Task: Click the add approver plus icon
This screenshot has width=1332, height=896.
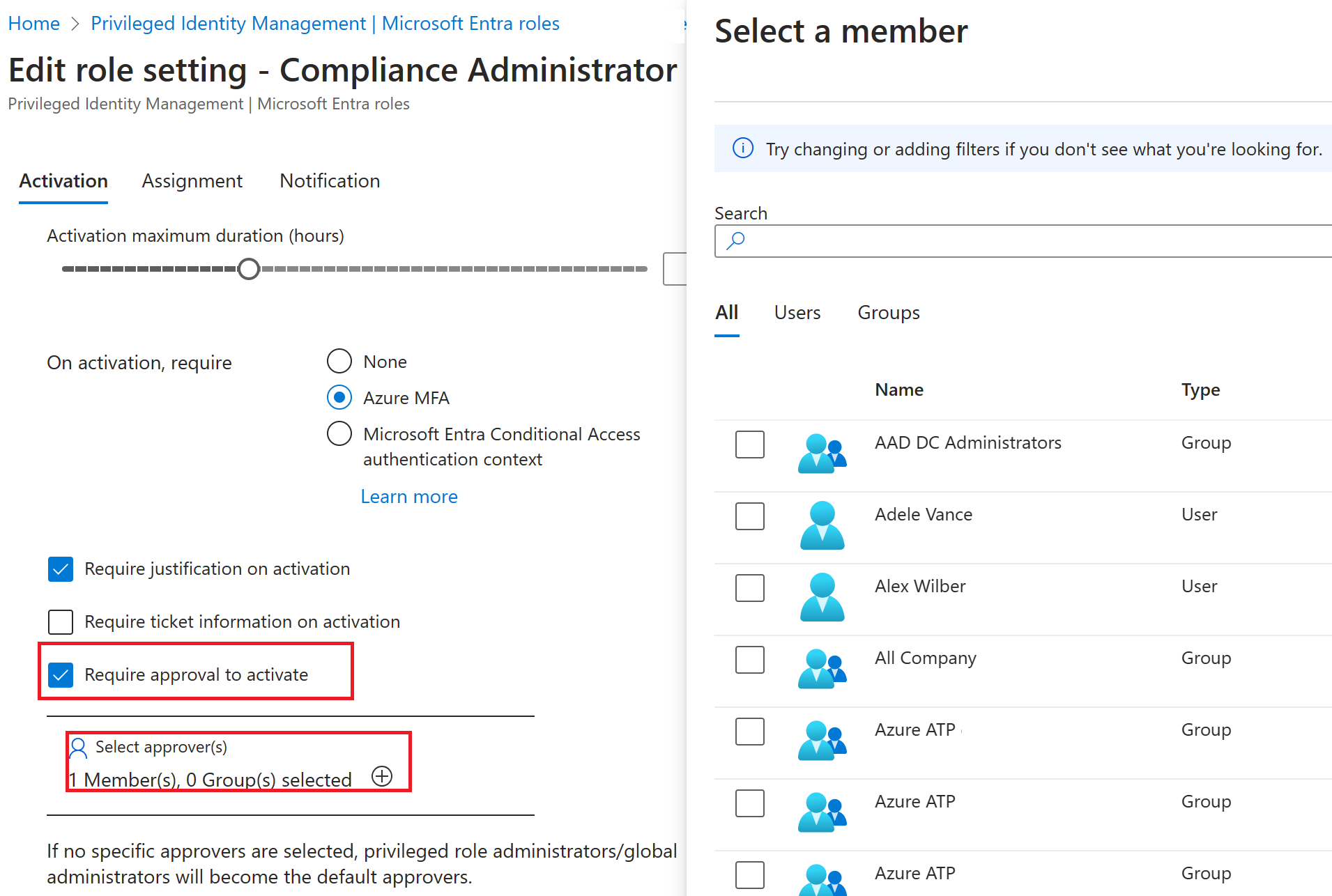Action: pos(382,776)
